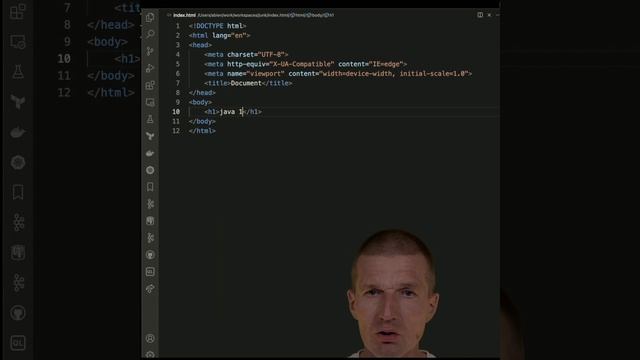Select the index.html editor tab
The height and width of the screenshot is (360, 640).
click(x=184, y=15)
